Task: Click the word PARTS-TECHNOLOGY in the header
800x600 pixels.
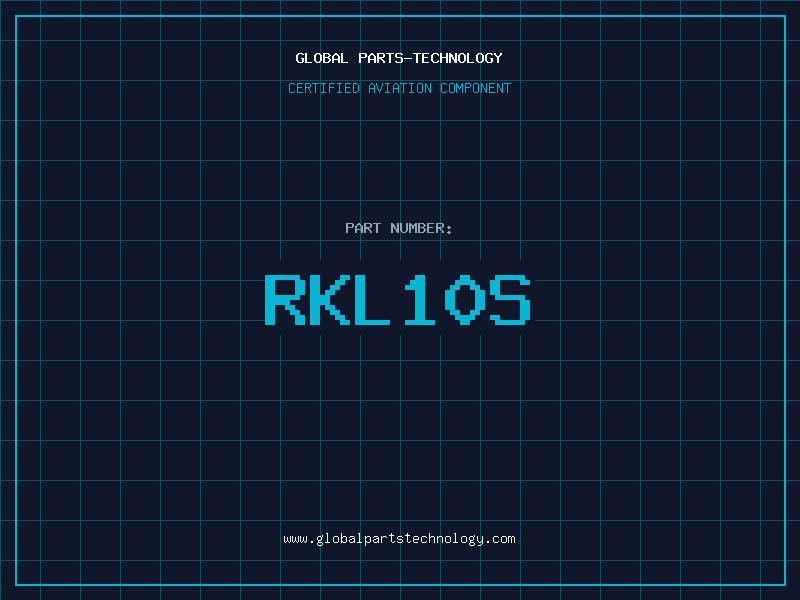Action: [x=430, y=58]
